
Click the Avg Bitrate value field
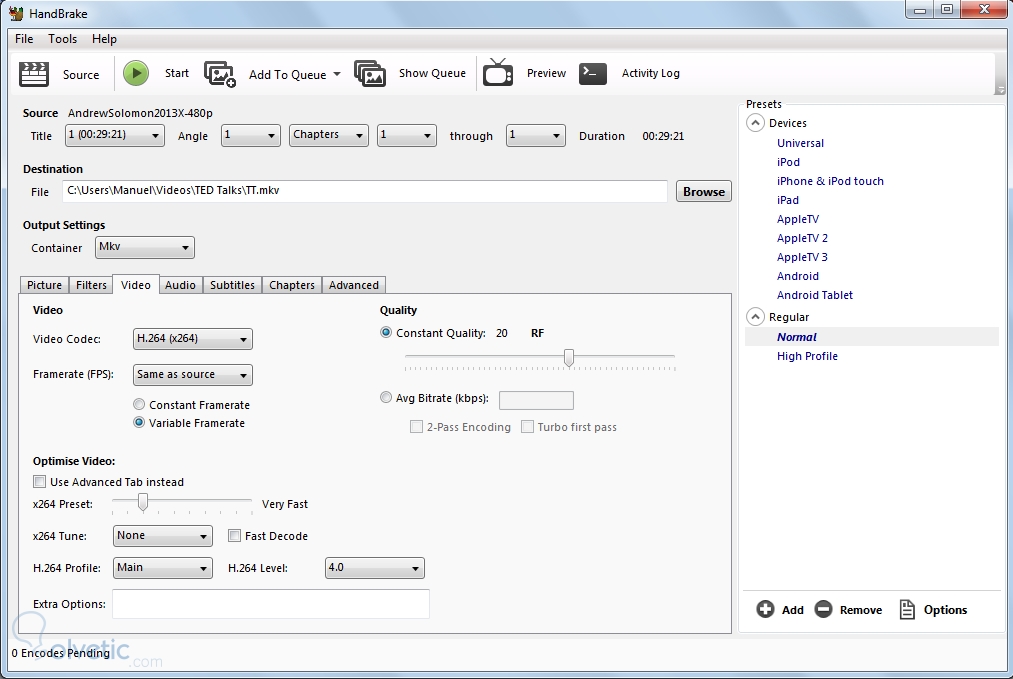tap(536, 400)
